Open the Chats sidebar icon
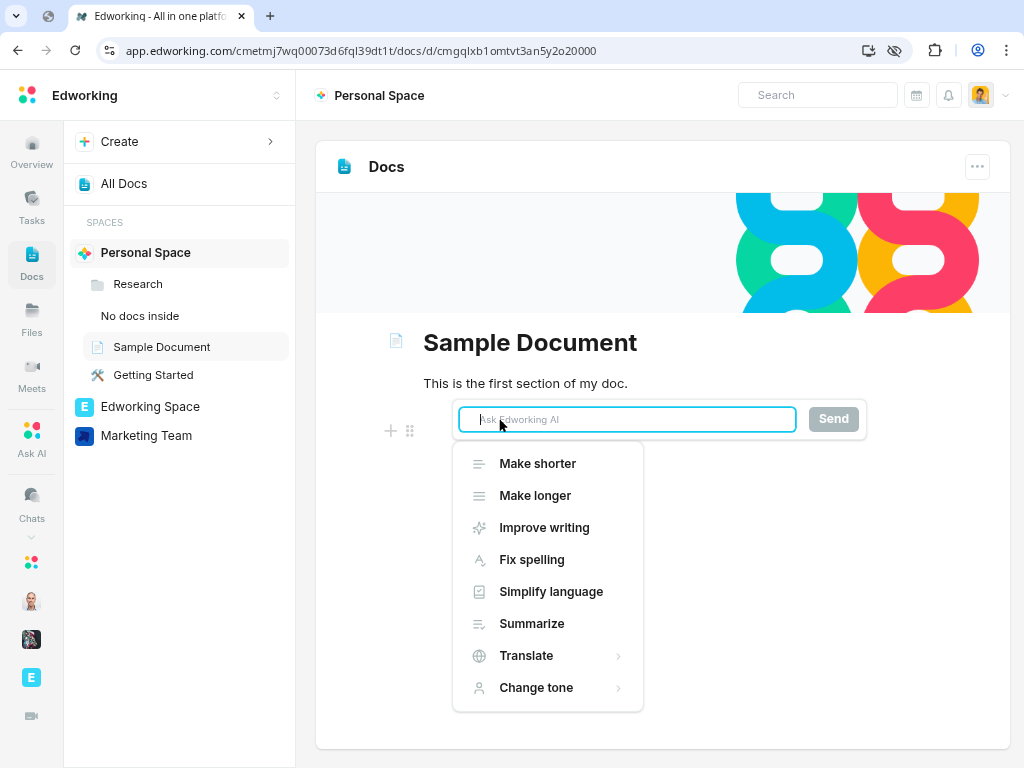This screenshot has width=1024, height=768. [x=31, y=504]
